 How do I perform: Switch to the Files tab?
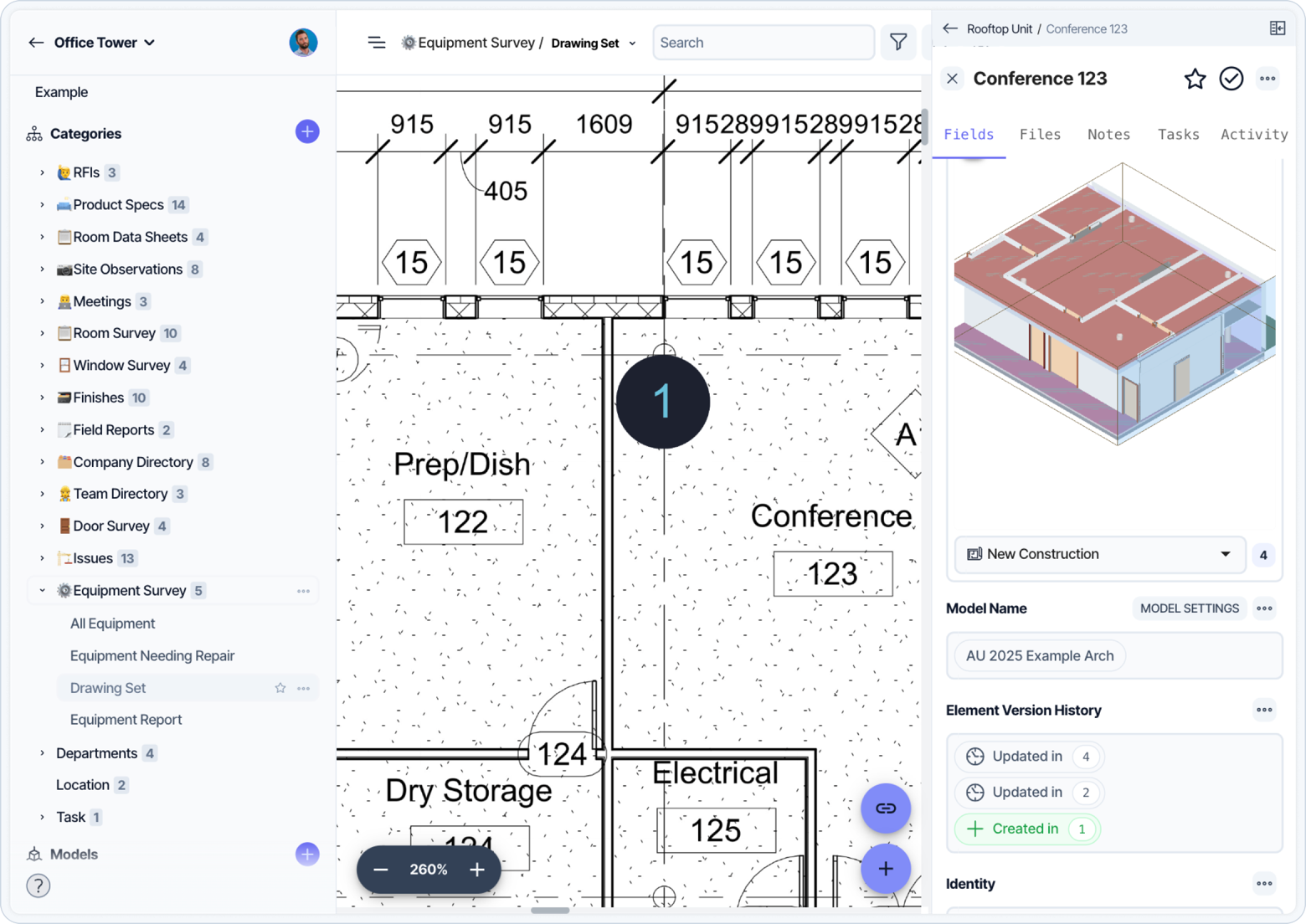[x=1040, y=134]
